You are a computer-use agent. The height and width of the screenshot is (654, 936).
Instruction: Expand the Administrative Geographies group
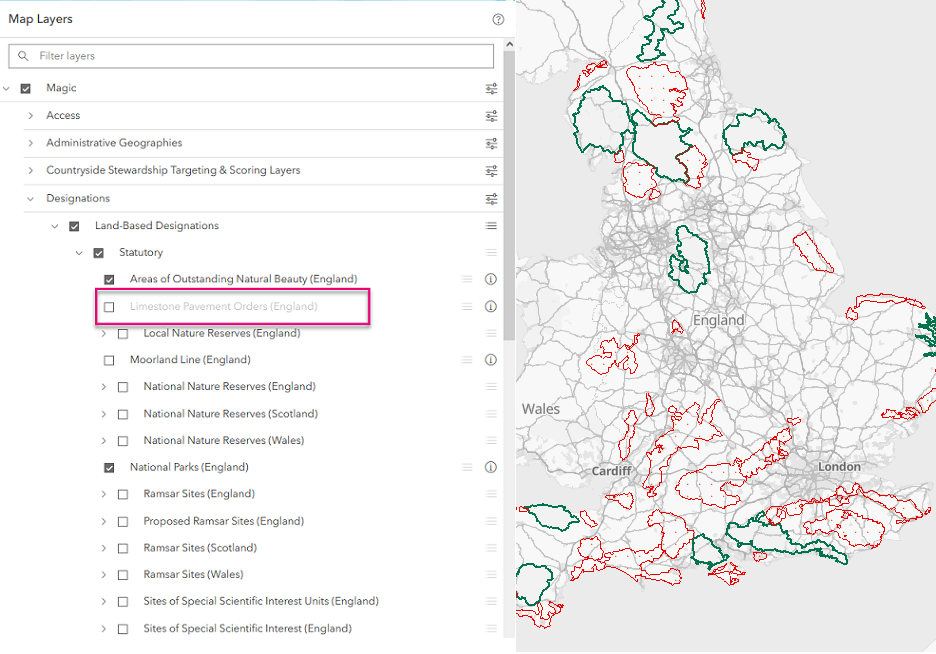point(30,143)
